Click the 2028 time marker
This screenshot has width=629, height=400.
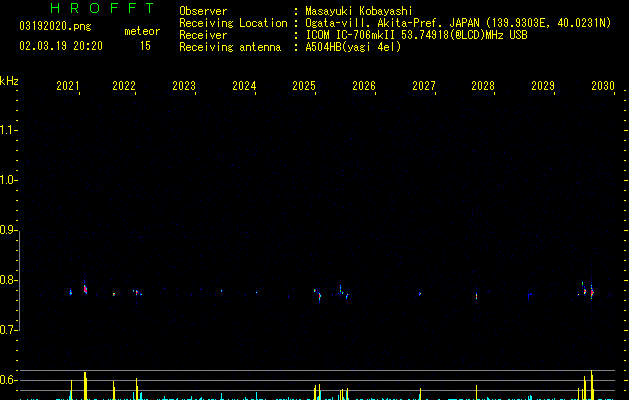[x=483, y=86]
